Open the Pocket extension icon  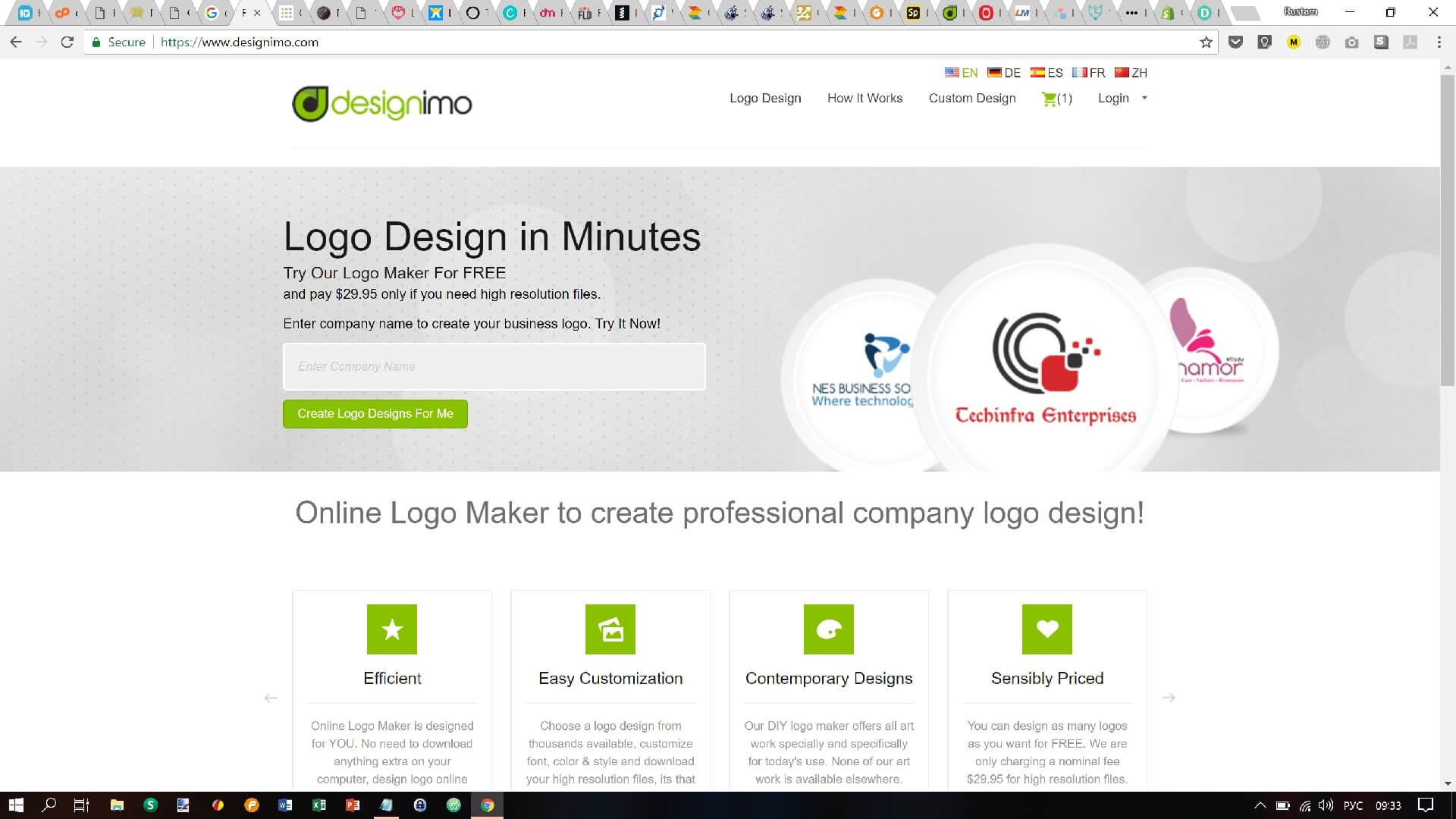tap(1235, 42)
